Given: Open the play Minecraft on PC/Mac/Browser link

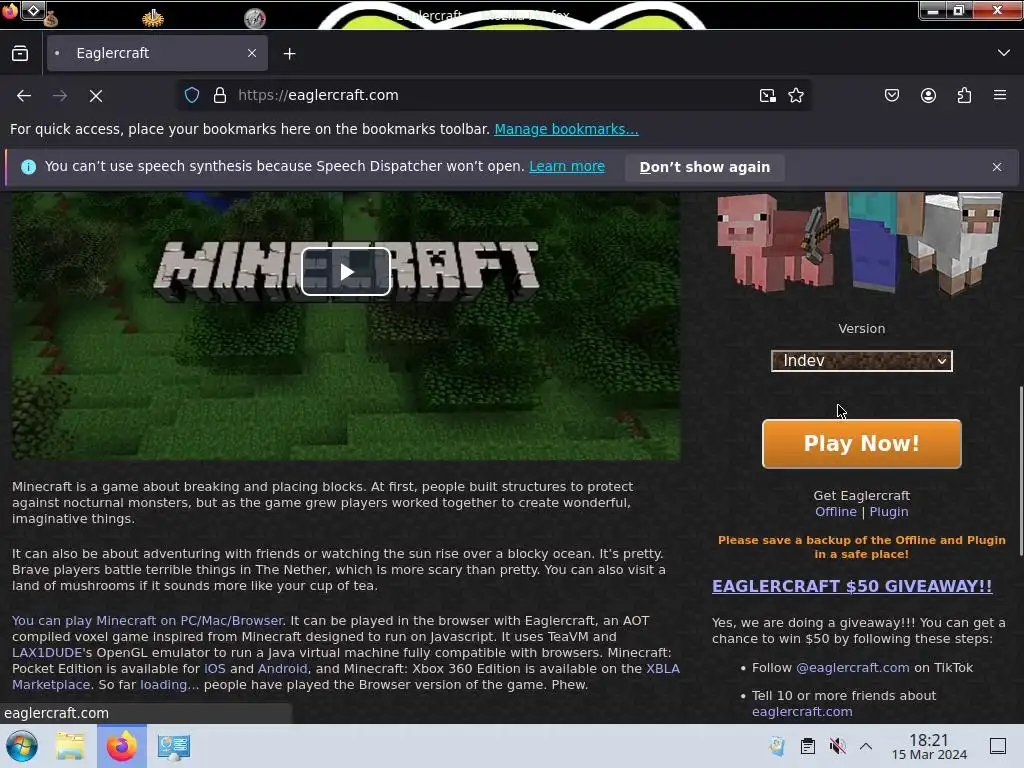Looking at the screenshot, I should tap(148, 620).
